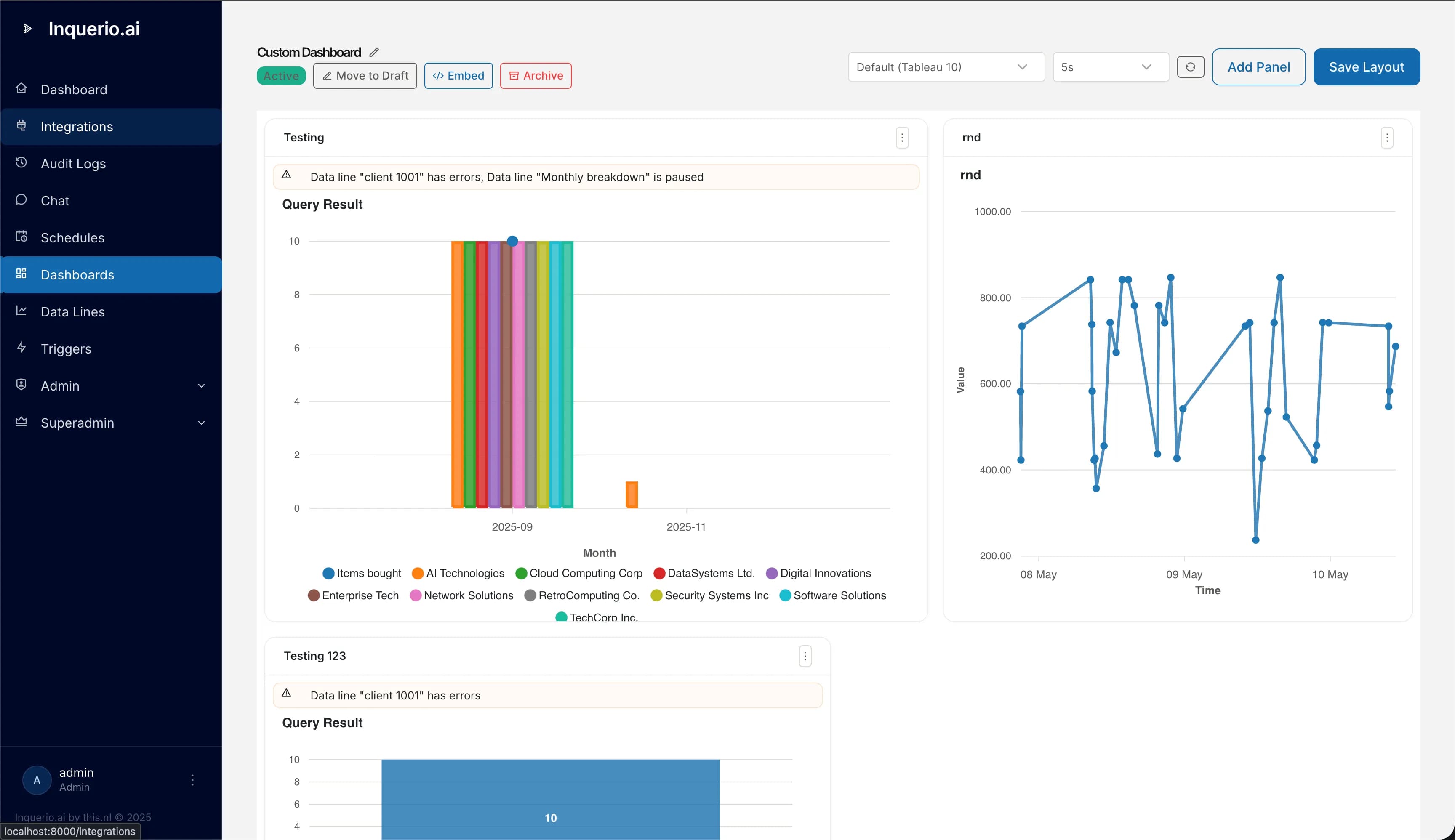This screenshot has width=1455, height=840.
Task: Click the Active status badge
Action: click(281, 76)
